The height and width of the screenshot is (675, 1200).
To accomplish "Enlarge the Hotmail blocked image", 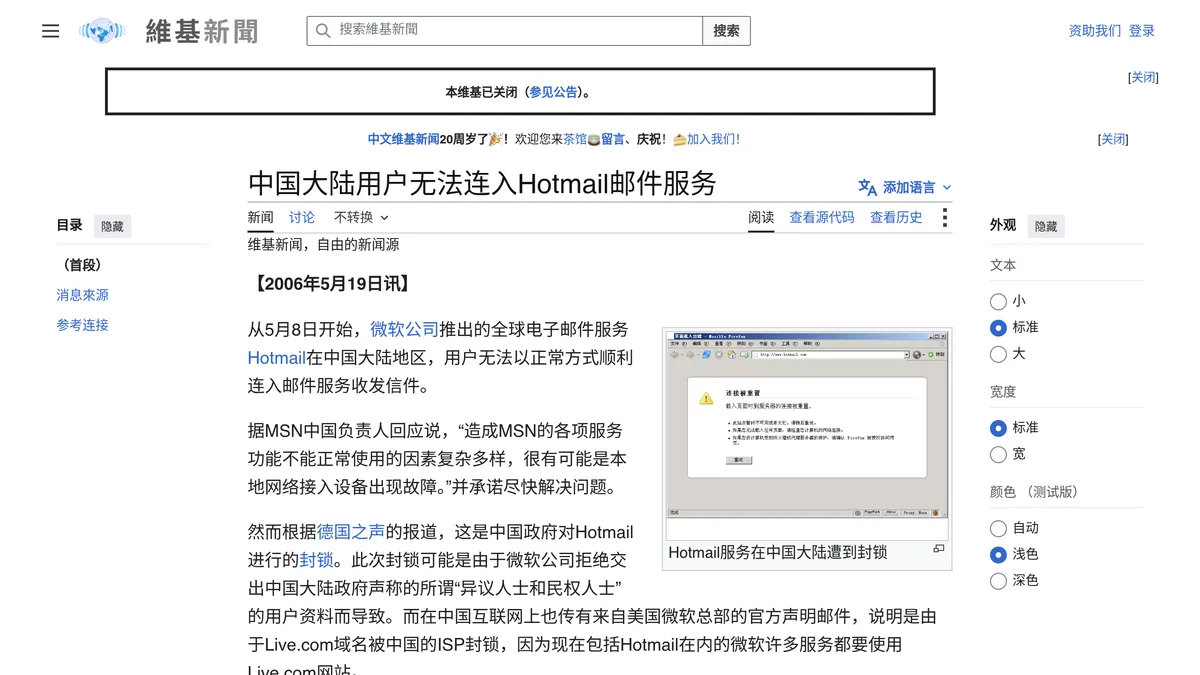I will pyautogui.click(x=938, y=549).
